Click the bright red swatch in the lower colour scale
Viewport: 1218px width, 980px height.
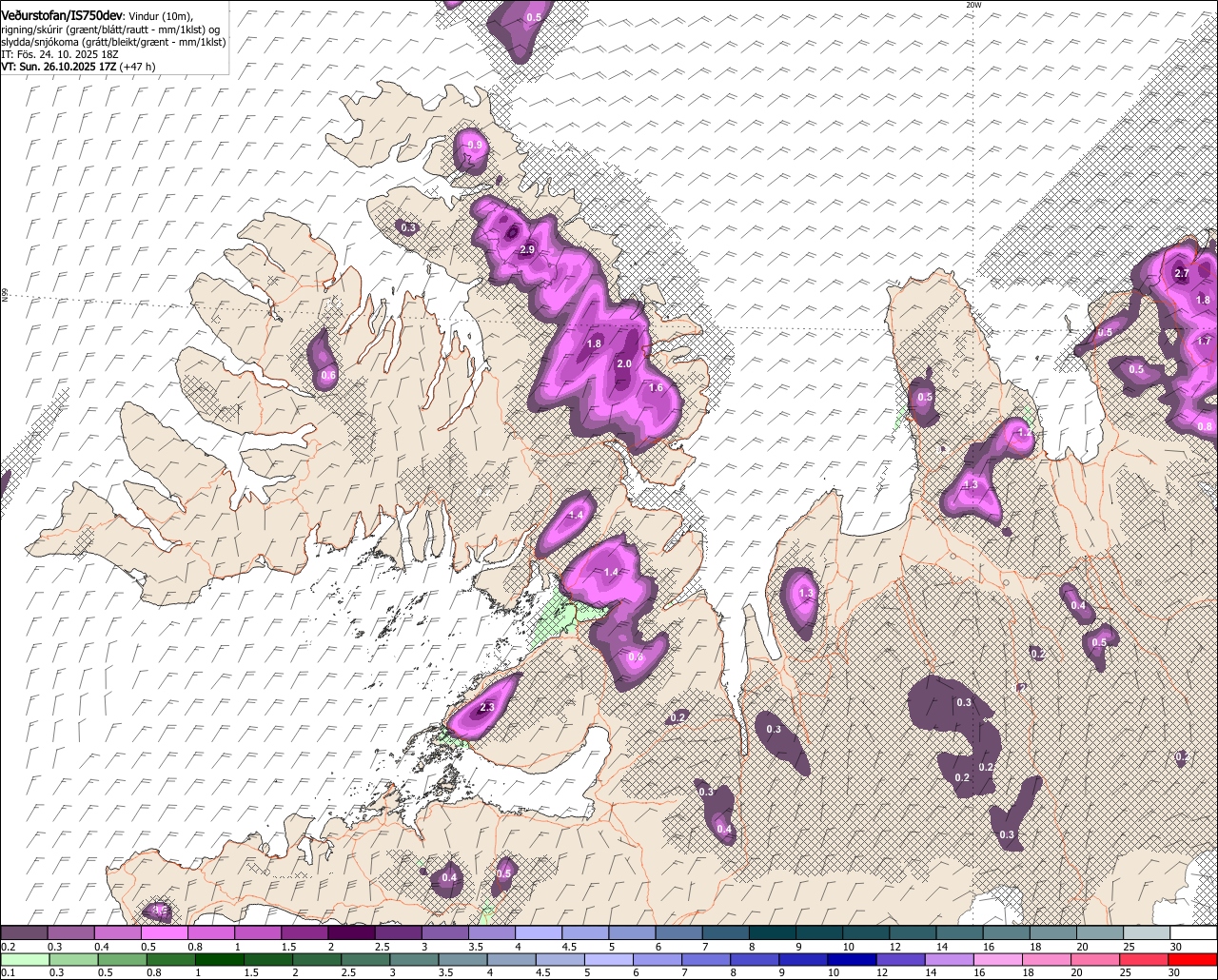coord(1192,960)
